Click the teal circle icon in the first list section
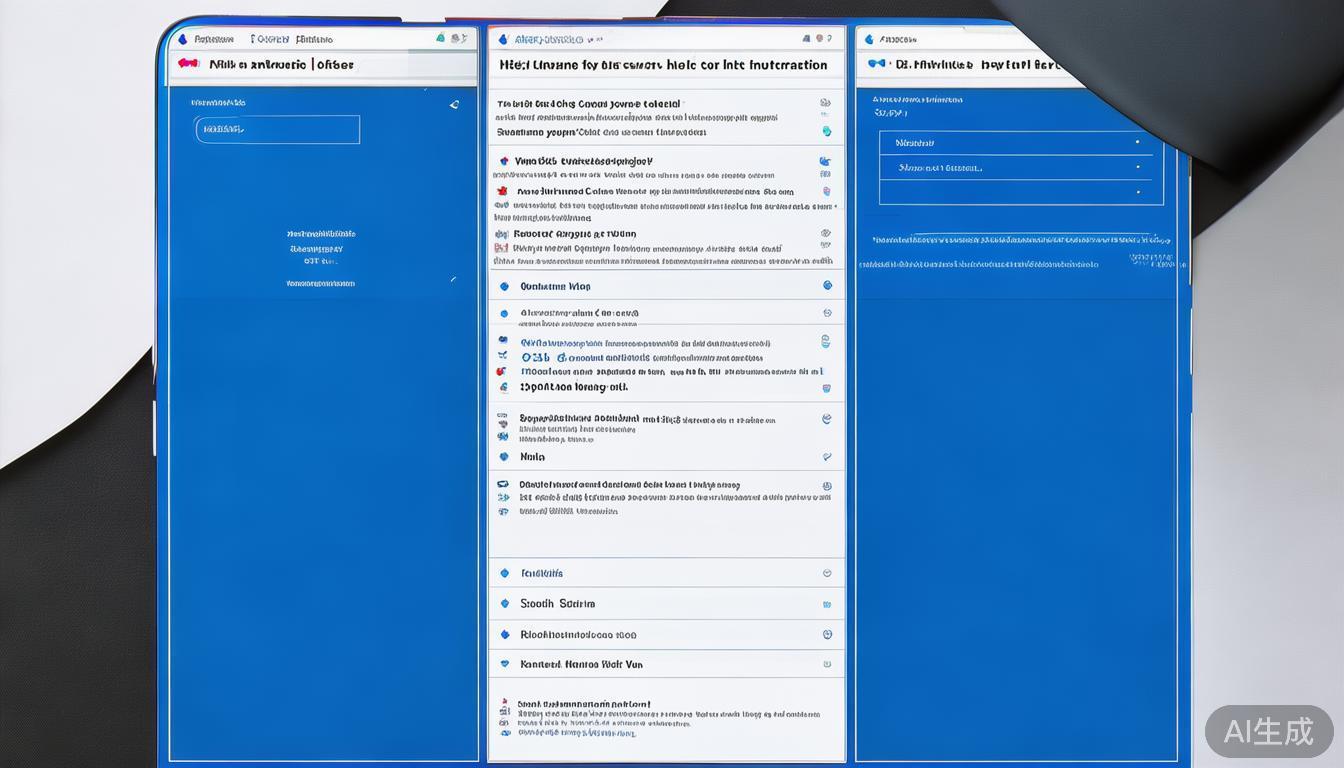 [x=826, y=131]
